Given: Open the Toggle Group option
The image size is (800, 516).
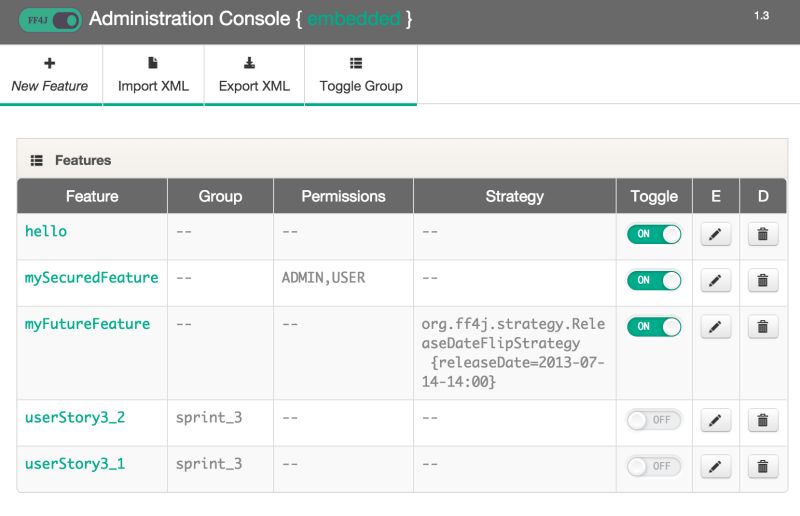Looking at the screenshot, I should point(361,75).
